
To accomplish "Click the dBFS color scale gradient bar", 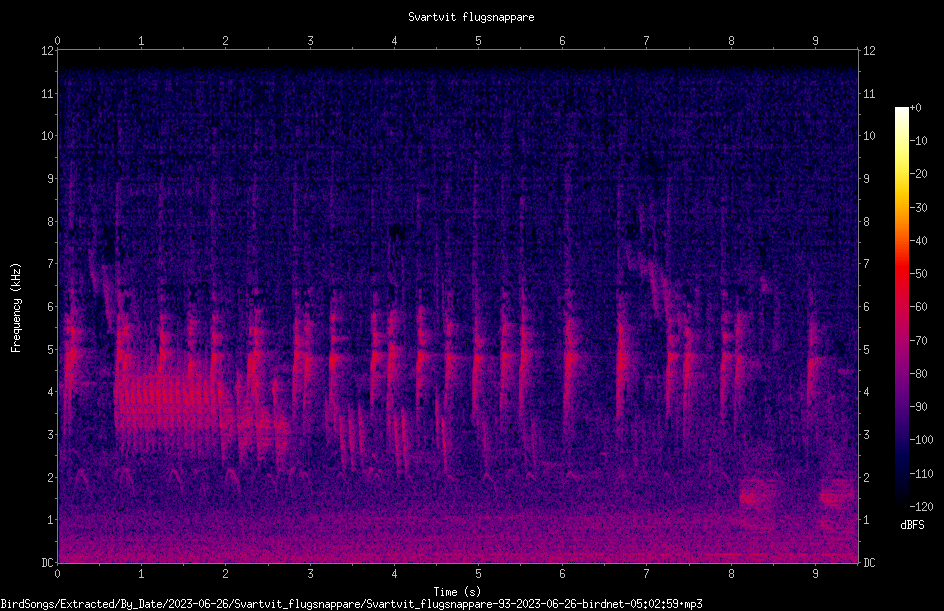I will coord(901,307).
